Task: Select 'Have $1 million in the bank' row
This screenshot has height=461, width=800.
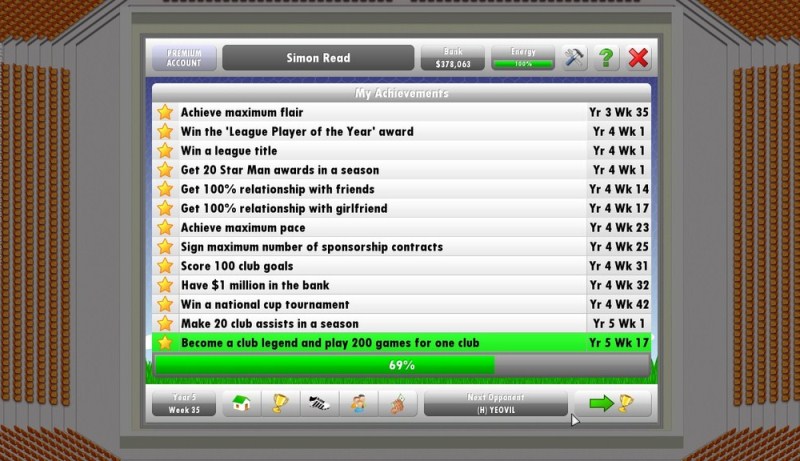Action: coord(401,285)
